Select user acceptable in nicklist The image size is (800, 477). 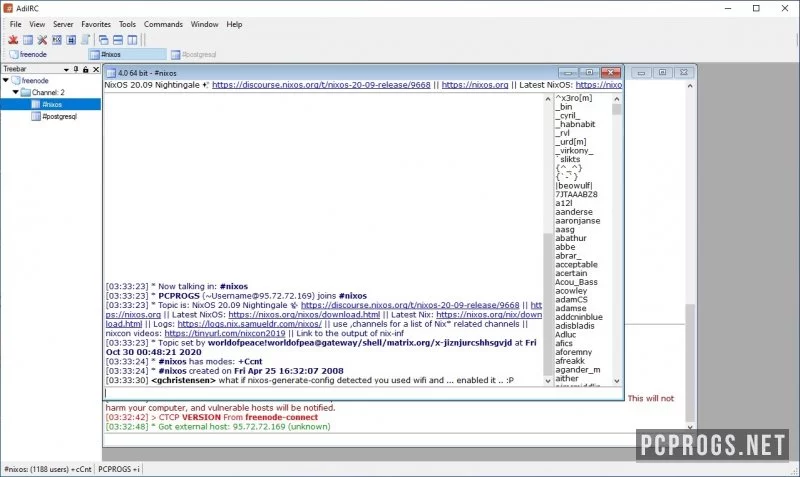576,265
